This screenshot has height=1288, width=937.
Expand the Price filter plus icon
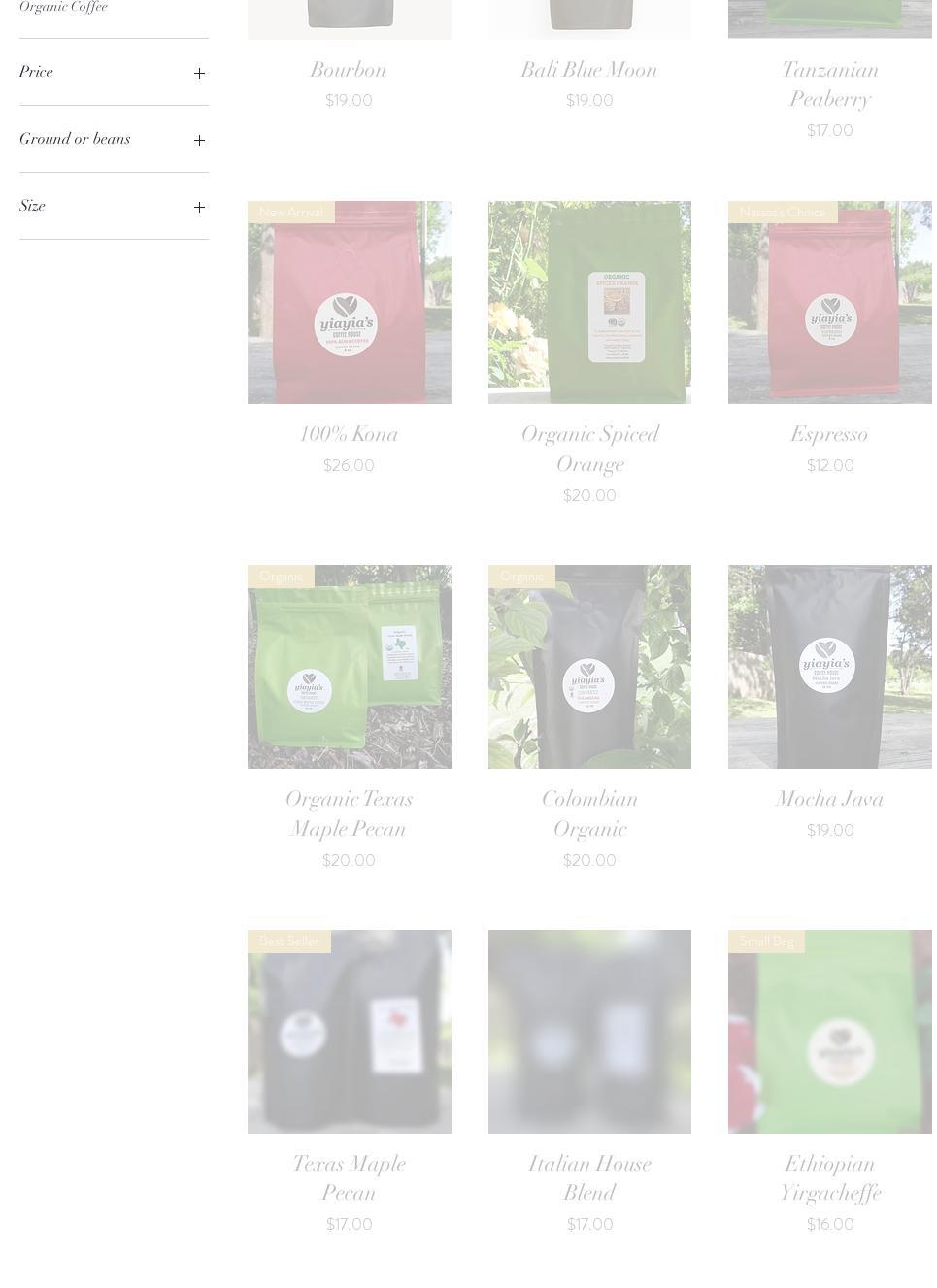[199, 73]
